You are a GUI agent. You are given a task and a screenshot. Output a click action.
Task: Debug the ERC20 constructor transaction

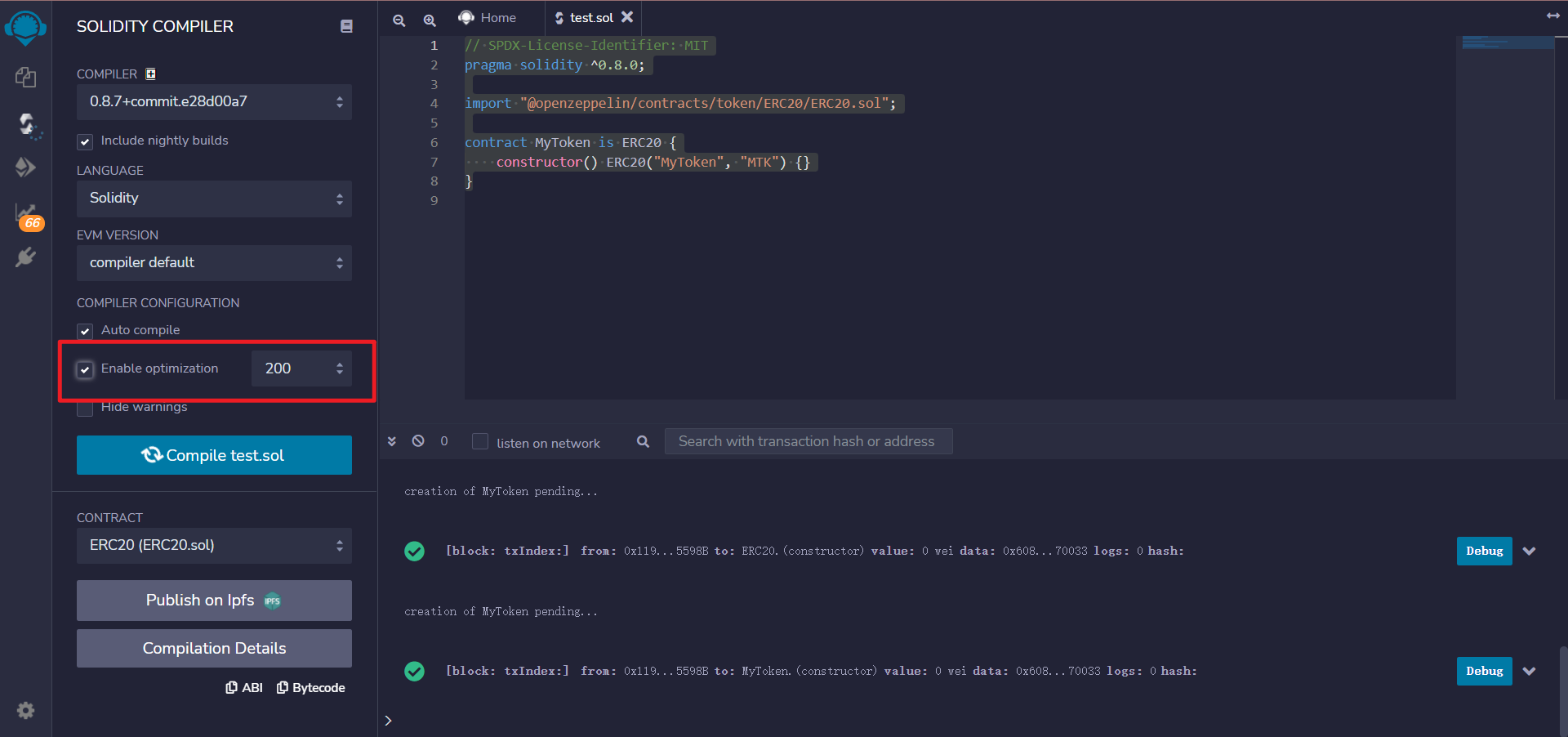(x=1484, y=552)
